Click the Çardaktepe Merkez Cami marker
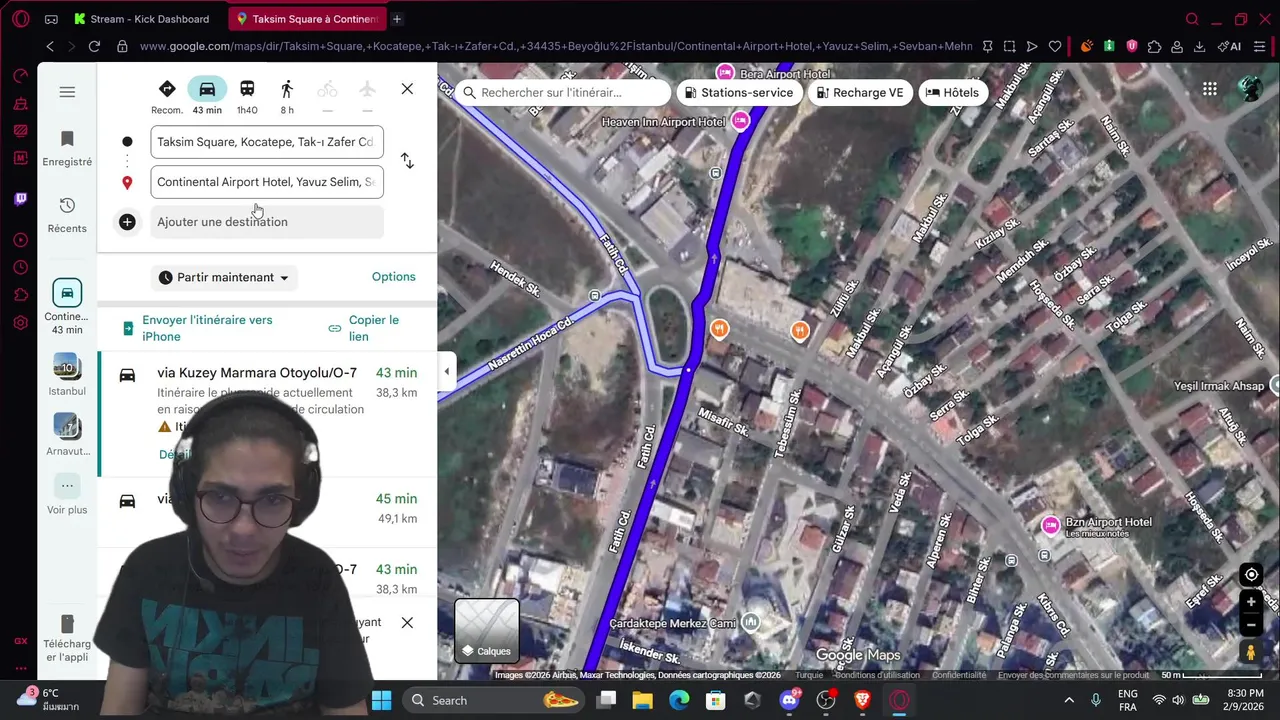 click(x=750, y=622)
